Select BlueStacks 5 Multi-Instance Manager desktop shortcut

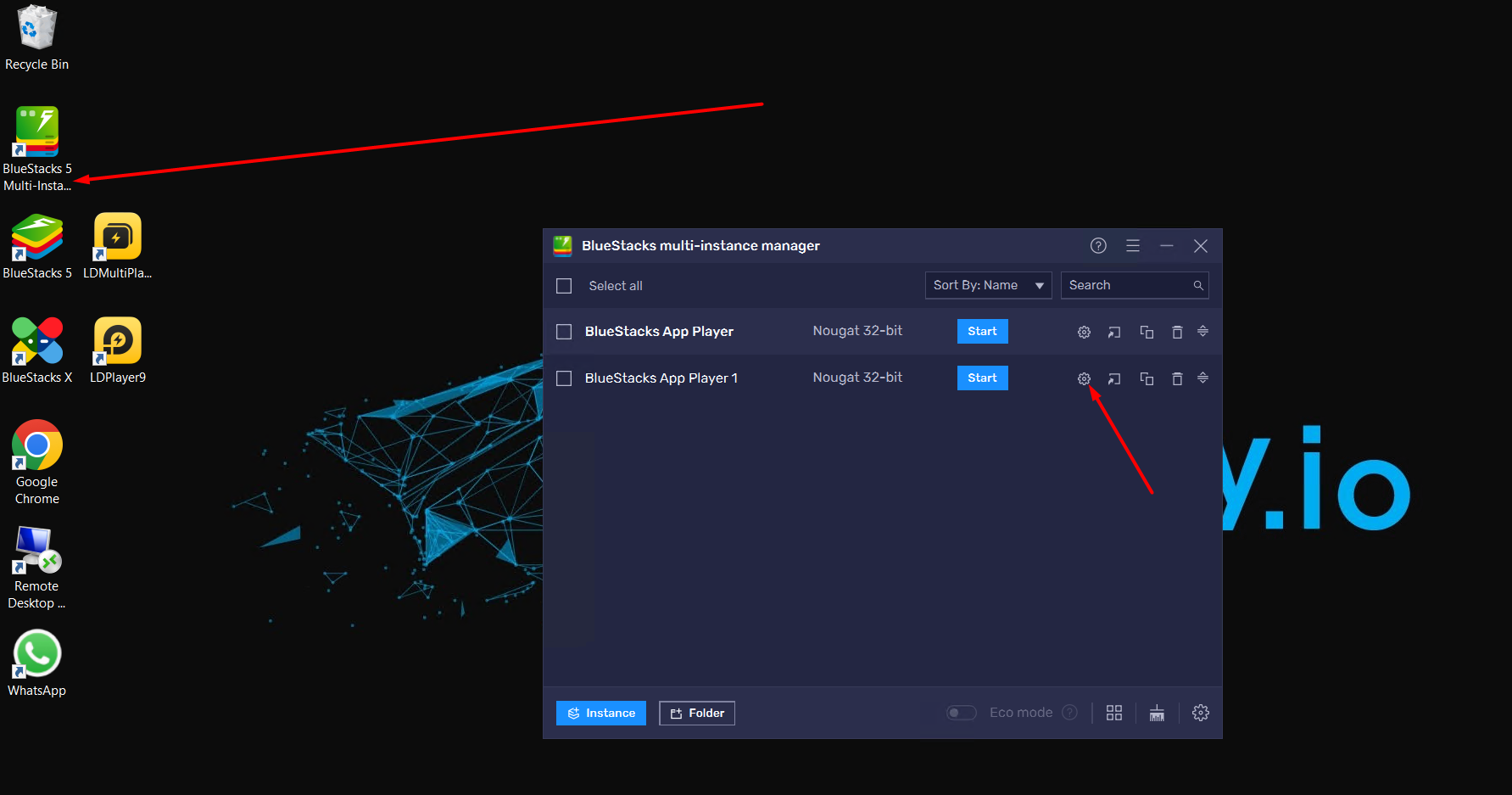[36, 149]
